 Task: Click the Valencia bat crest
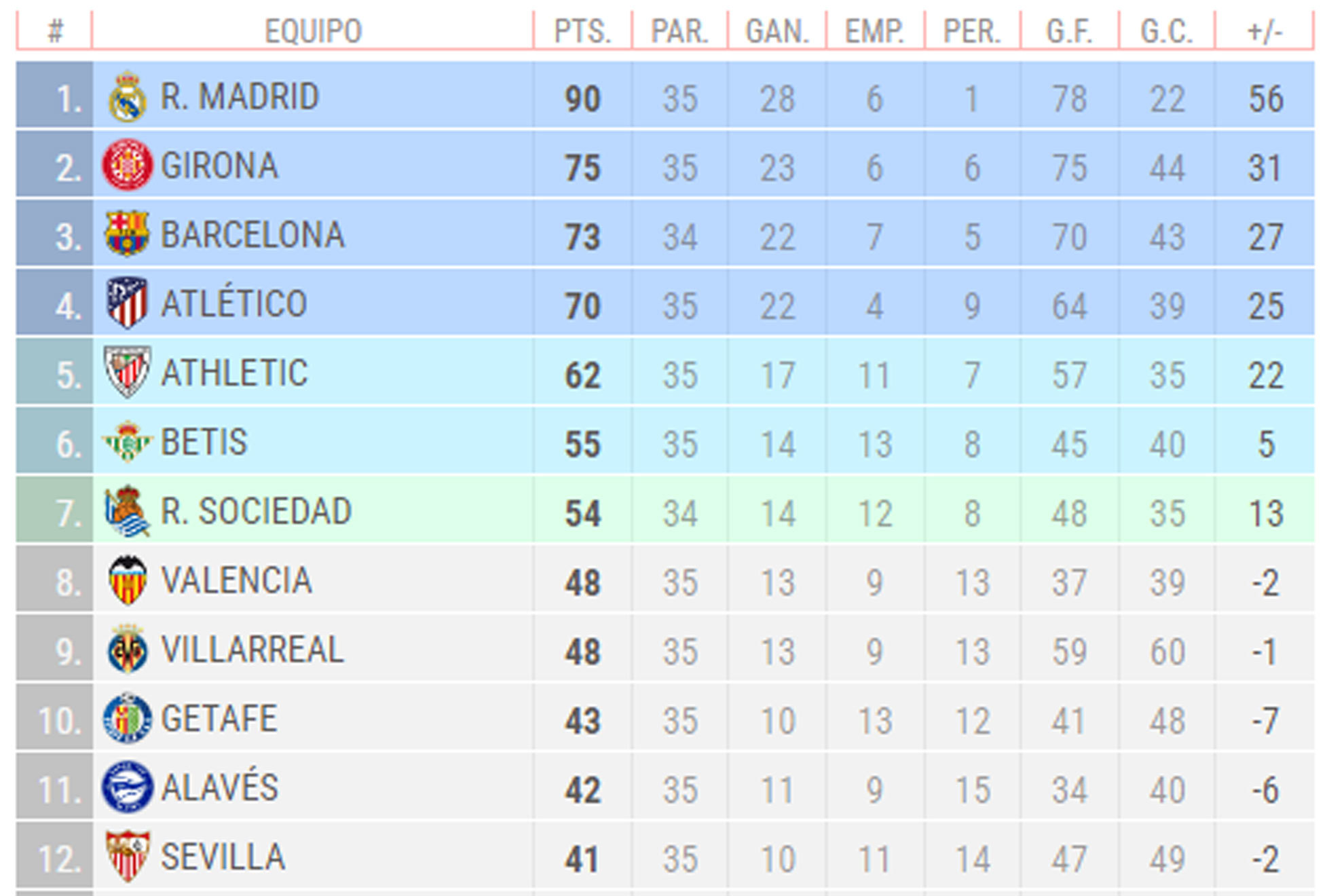tap(128, 580)
